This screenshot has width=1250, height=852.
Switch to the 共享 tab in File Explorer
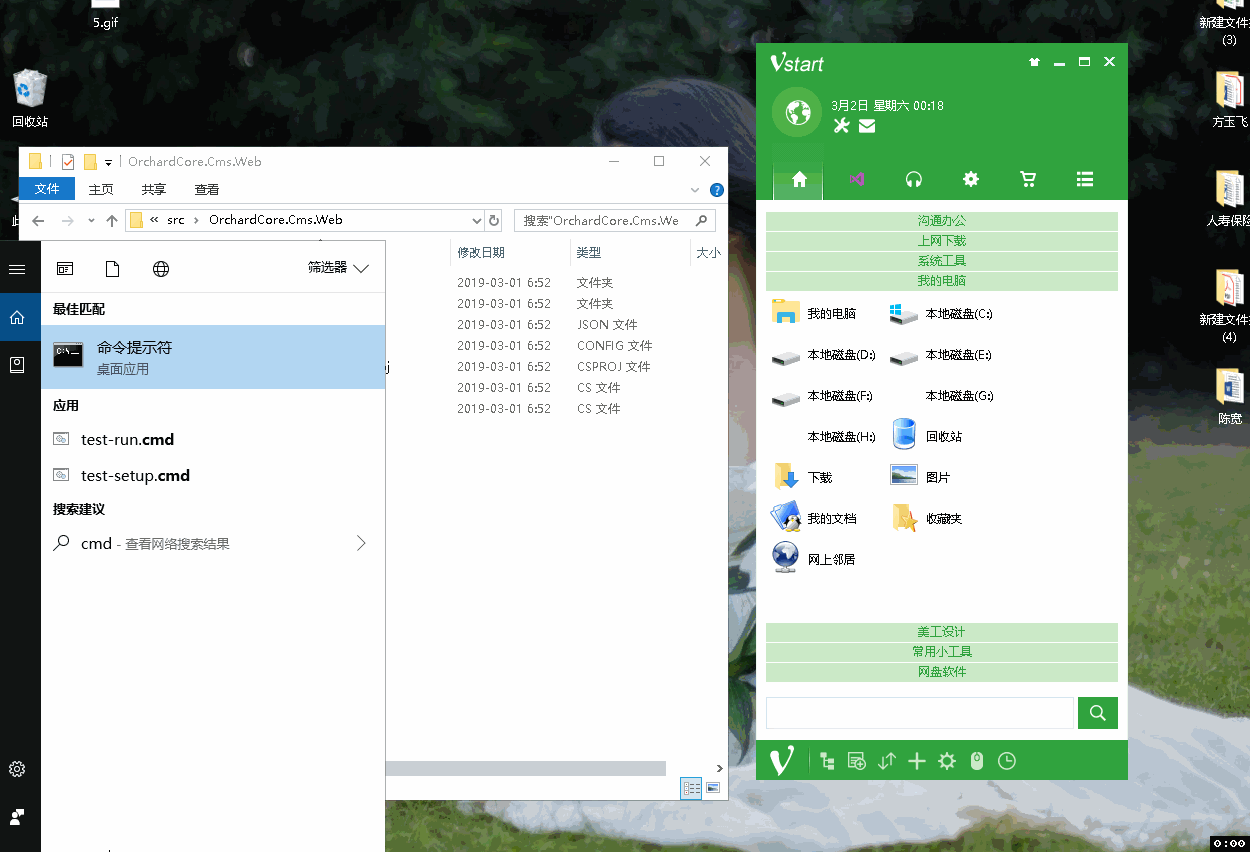(155, 188)
